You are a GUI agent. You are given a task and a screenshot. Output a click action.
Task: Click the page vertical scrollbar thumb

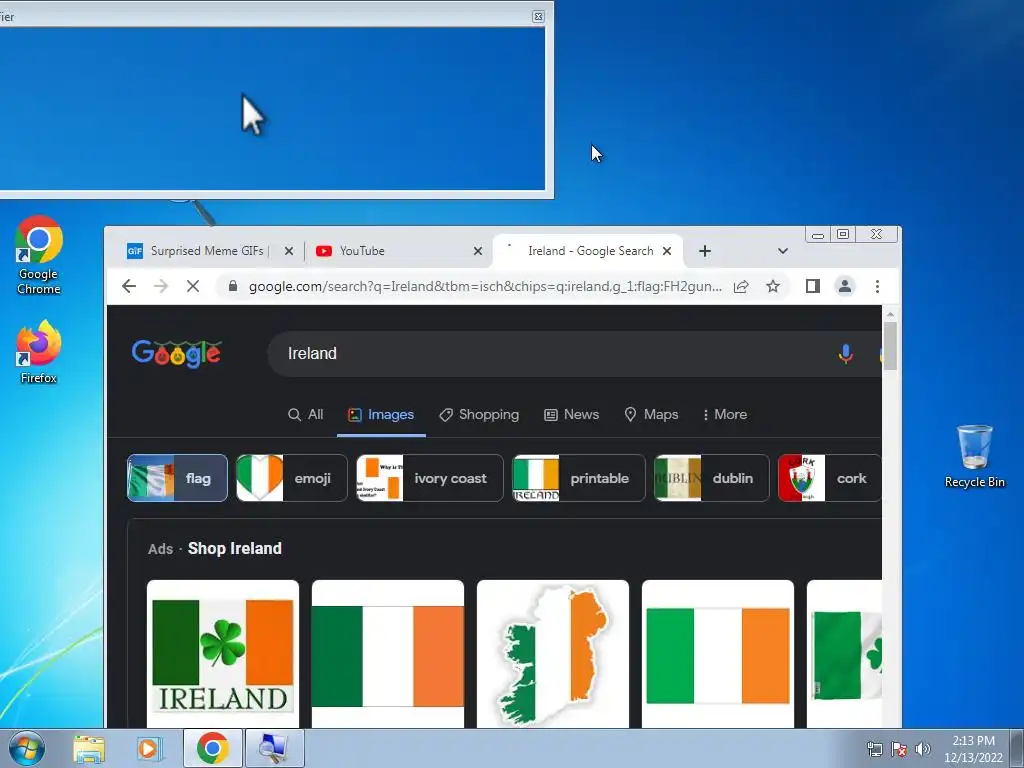[x=890, y=346]
